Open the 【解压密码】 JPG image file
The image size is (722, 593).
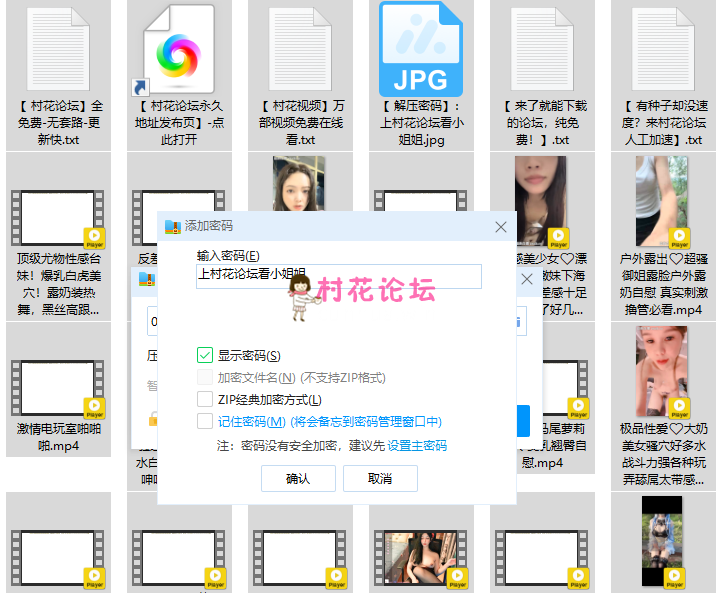click(x=421, y=75)
